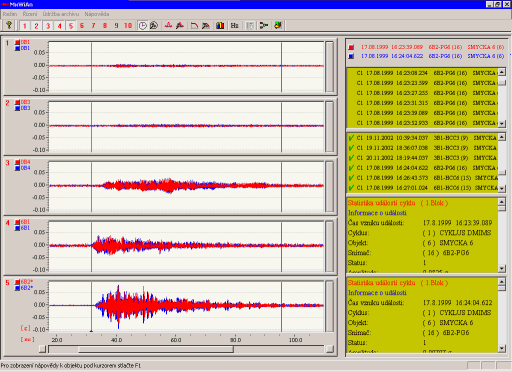Uncheck event 19.11.2002 18:36:07.038
This screenshot has height=372, width=512.
coord(351,148)
